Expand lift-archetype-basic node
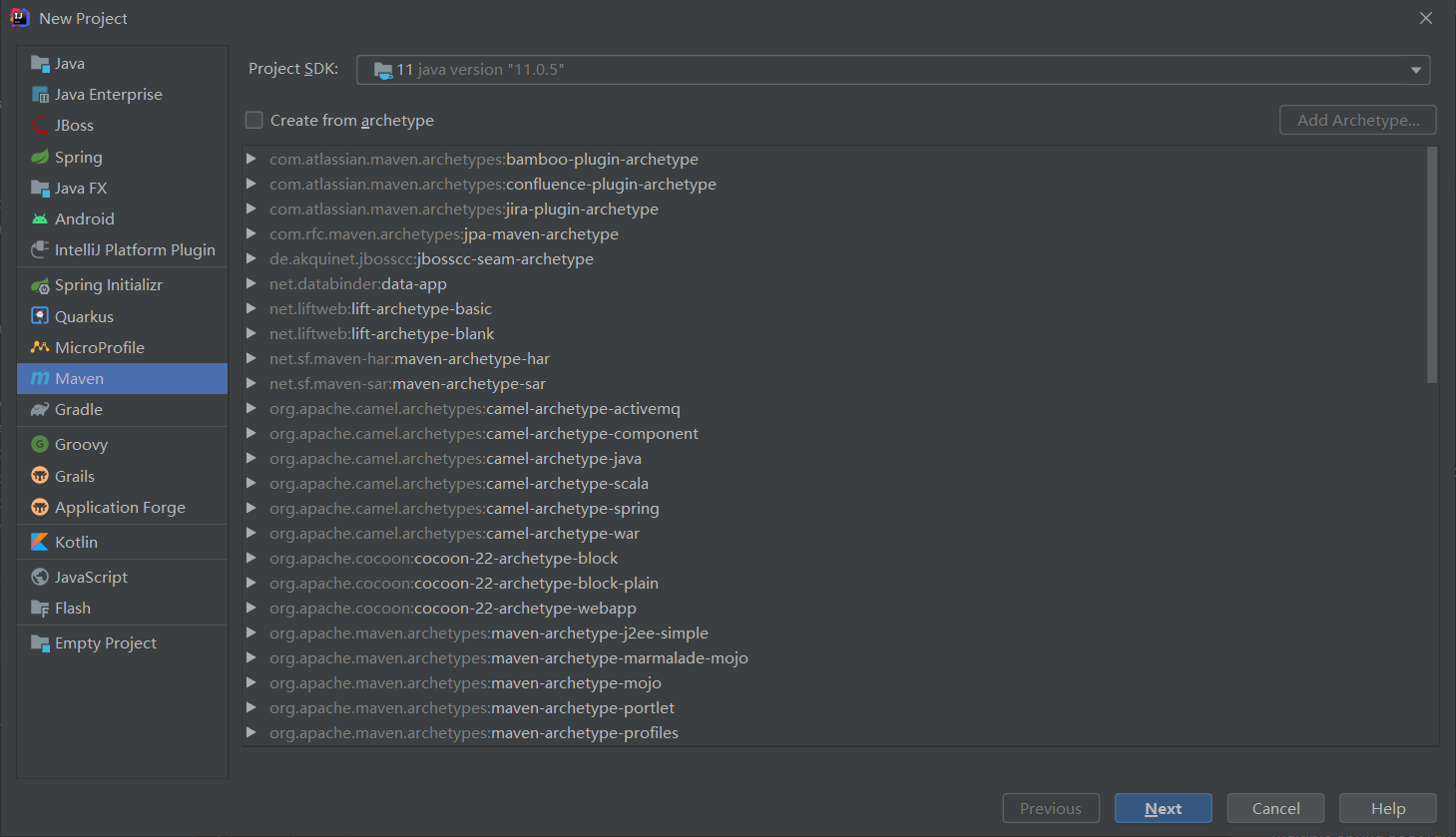Viewport: 1456px width, 837px height. (x=251, y=308)
